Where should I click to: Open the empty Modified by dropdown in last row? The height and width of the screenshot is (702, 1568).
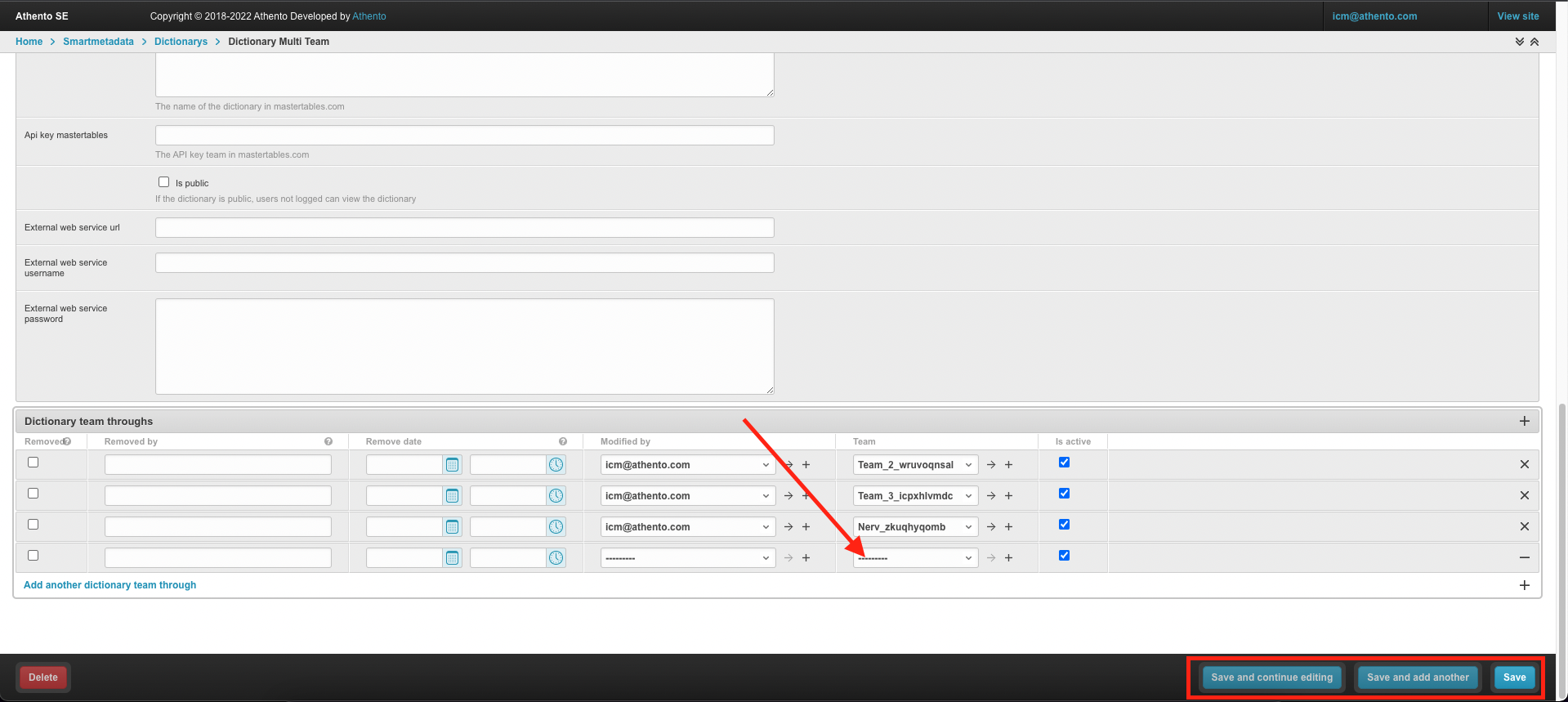tap(688, 558)
